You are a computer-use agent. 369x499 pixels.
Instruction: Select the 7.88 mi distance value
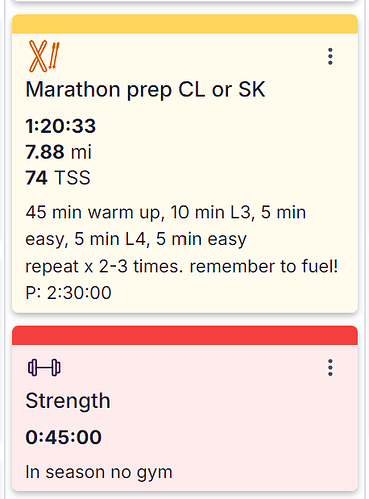tap(58, 152)
